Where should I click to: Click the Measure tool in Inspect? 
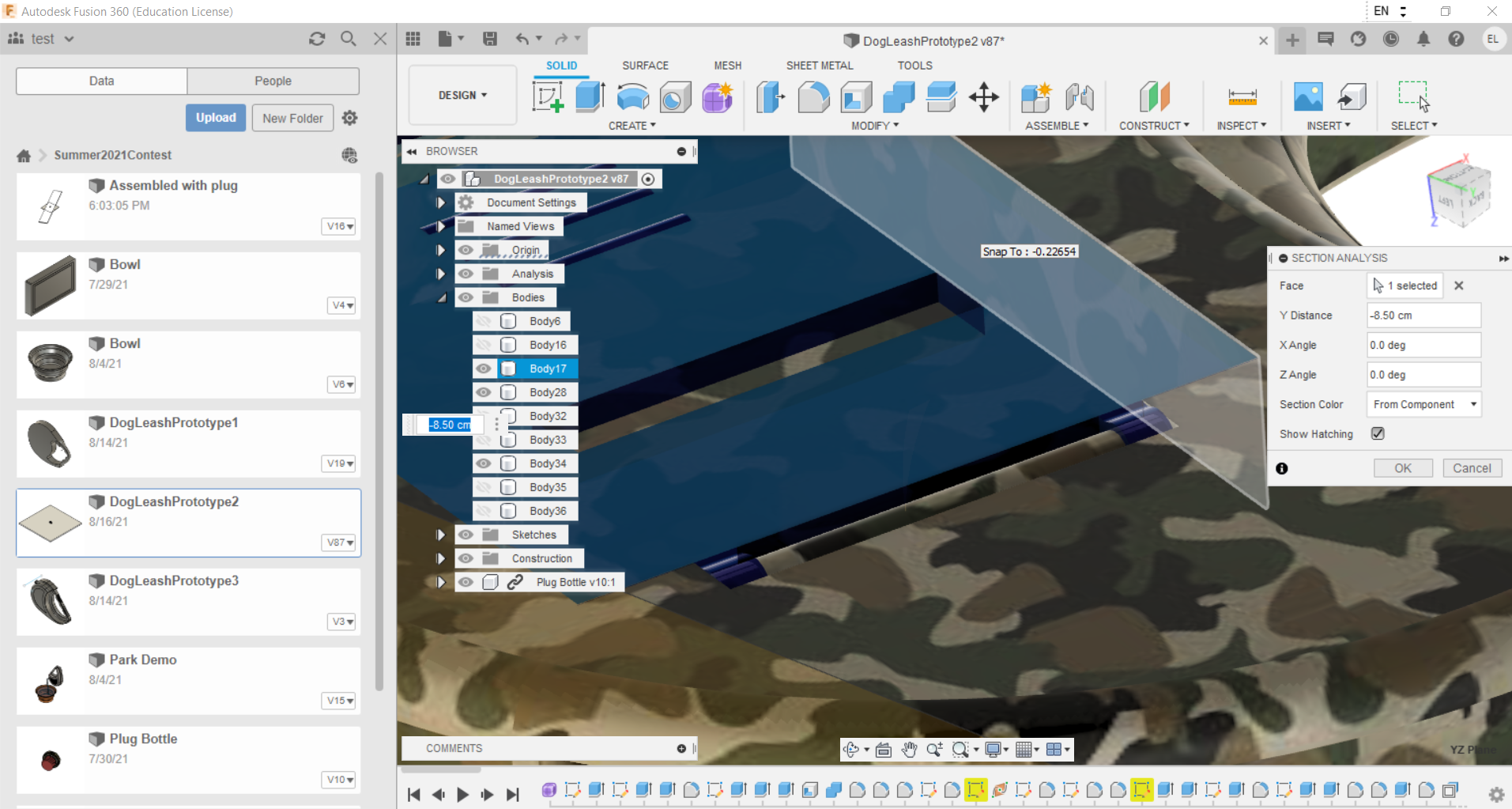coord(1240,96)
